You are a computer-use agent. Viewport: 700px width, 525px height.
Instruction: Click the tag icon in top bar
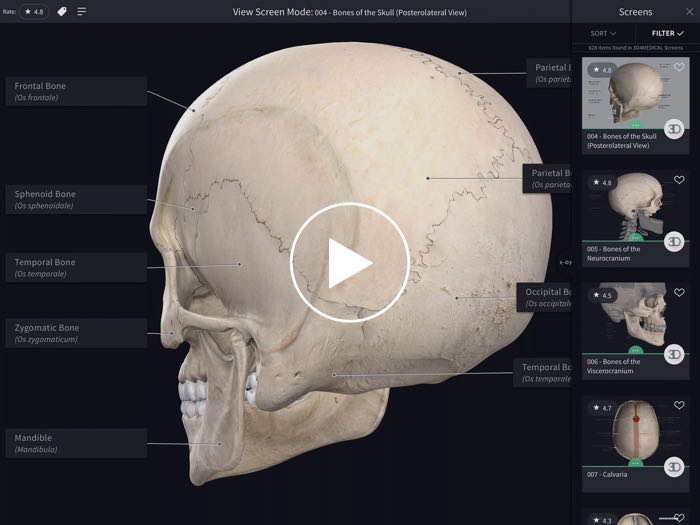click(62, 12)
